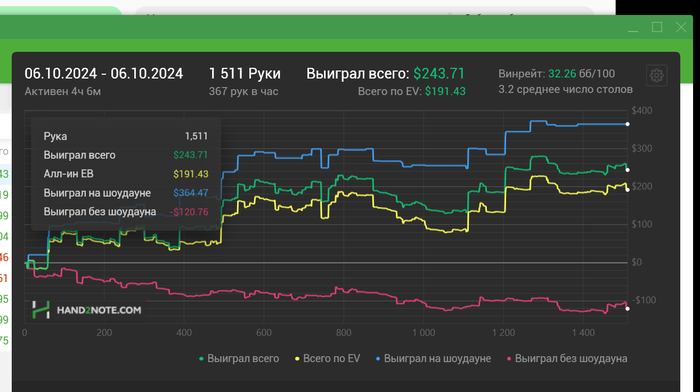Click the end point of the yellow EV line

click(x=627, y=190)
